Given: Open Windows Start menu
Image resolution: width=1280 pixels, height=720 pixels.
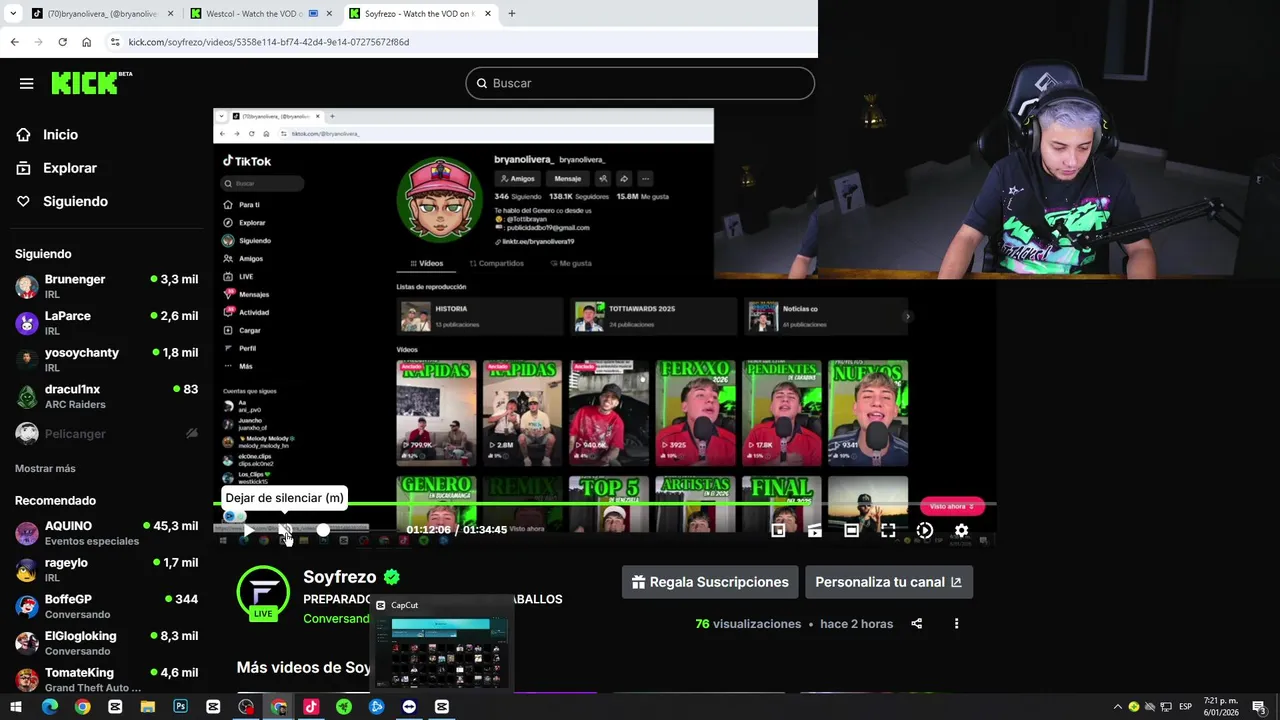Looking at the screenshot, I should point(15,707).
